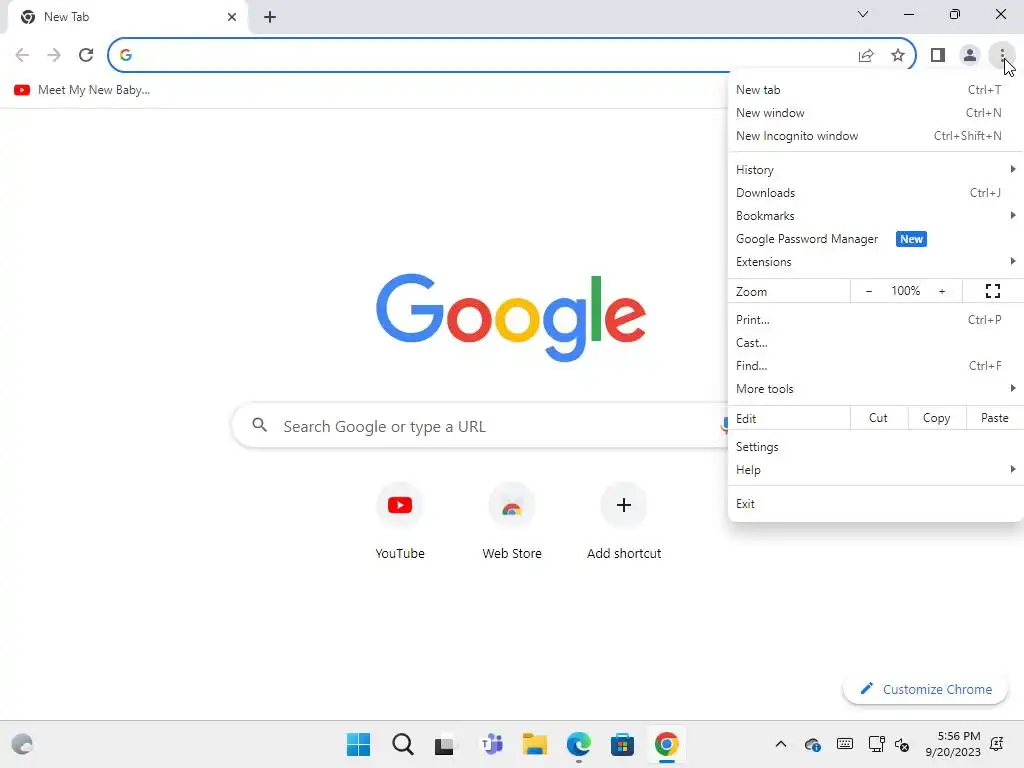Expand the History submenu
The image size is (1024, 768).
875,170
